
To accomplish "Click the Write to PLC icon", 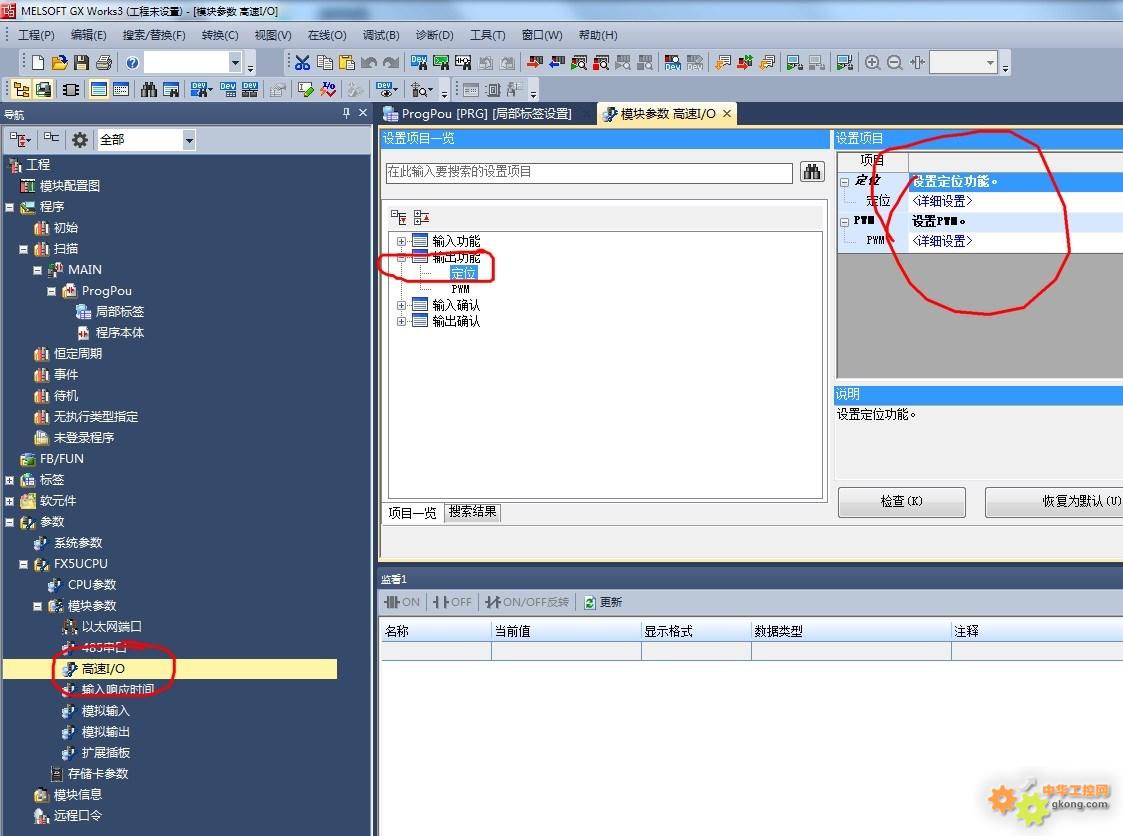I will click(534, 63).
